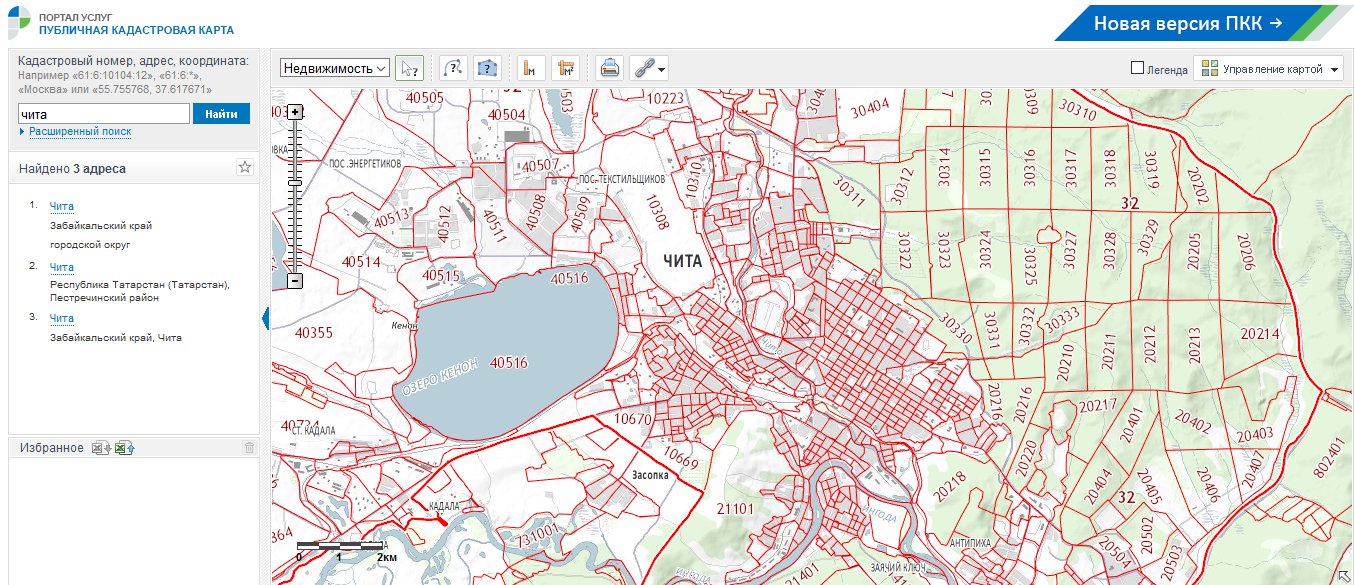Open first Чита result, Забайкальский край городской округ

point(62,206)
